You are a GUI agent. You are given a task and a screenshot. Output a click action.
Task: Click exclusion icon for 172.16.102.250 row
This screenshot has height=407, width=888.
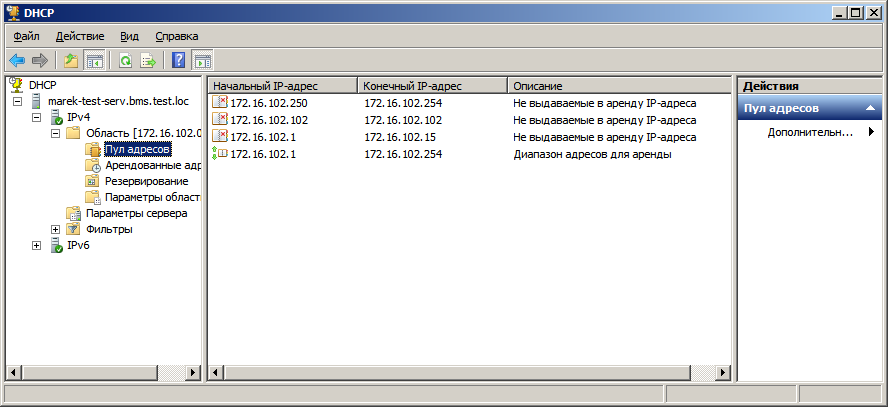(x=220, y=103)
